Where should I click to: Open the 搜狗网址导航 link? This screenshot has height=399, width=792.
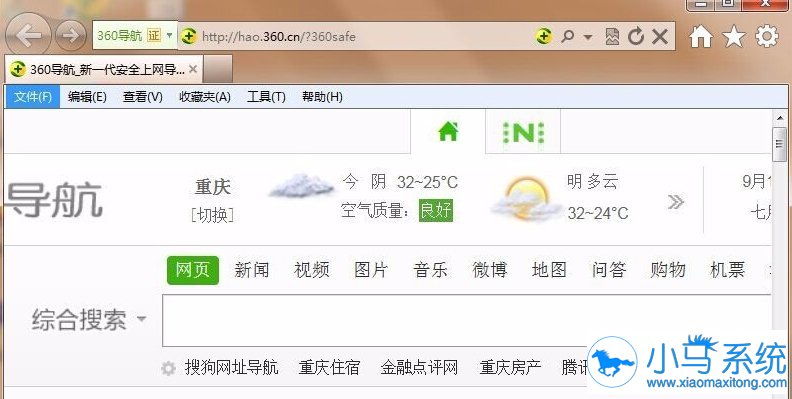click(x=231, y=367)
